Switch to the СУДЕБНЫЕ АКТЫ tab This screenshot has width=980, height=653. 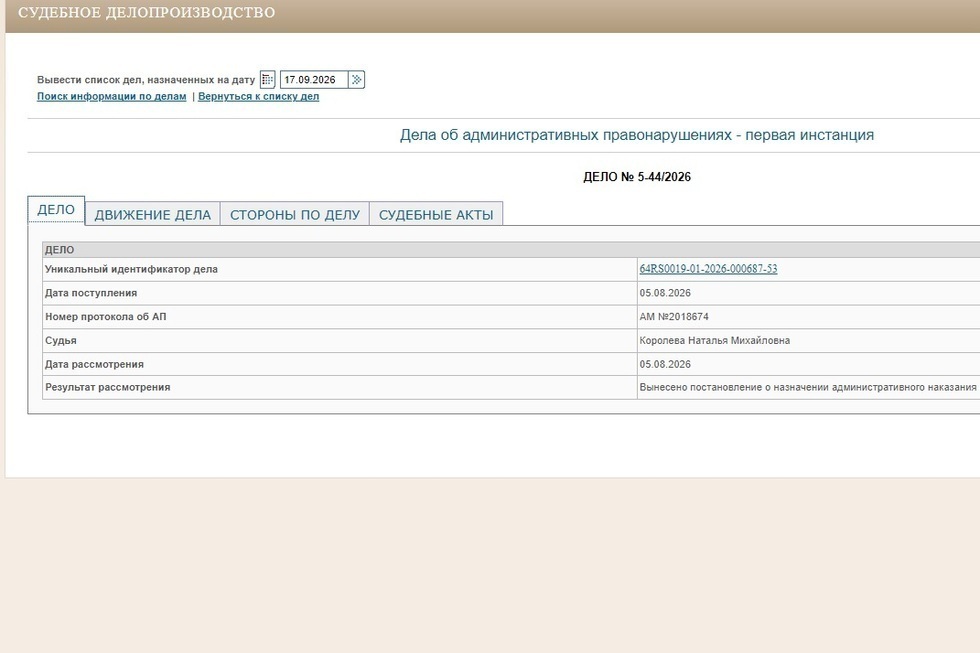[436, 214]
